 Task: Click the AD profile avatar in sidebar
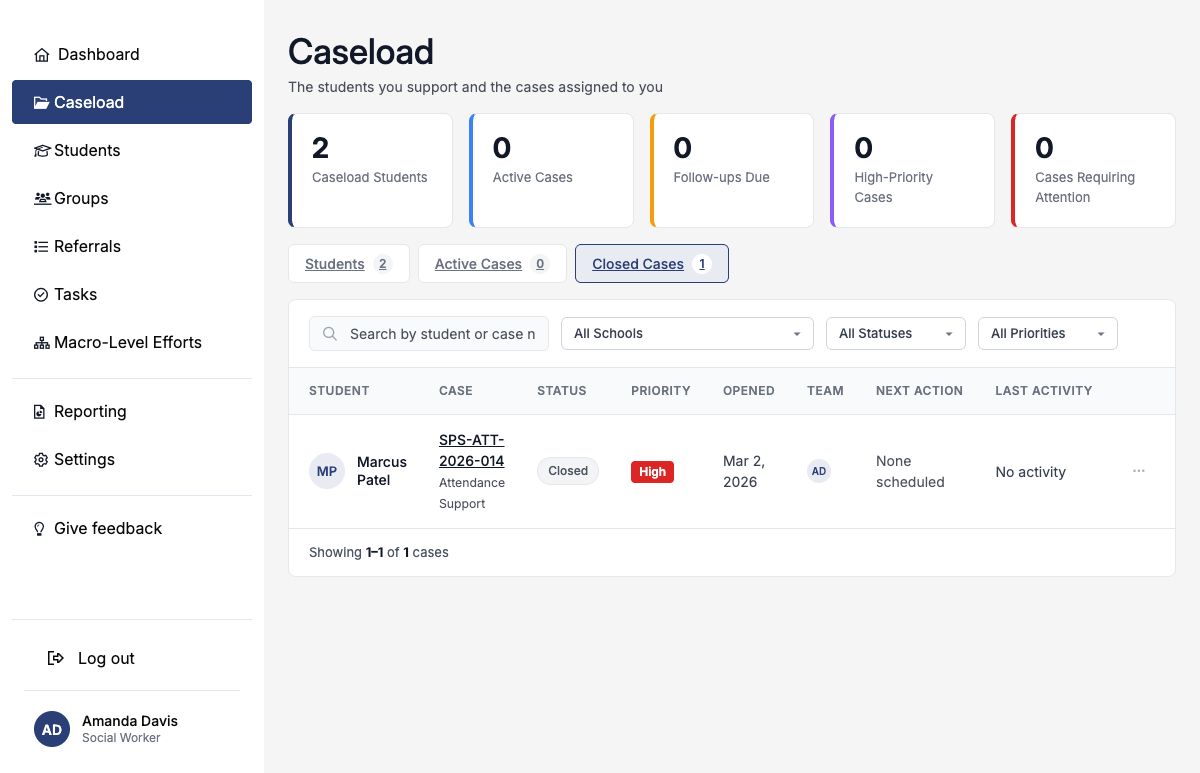pos(52,729)
